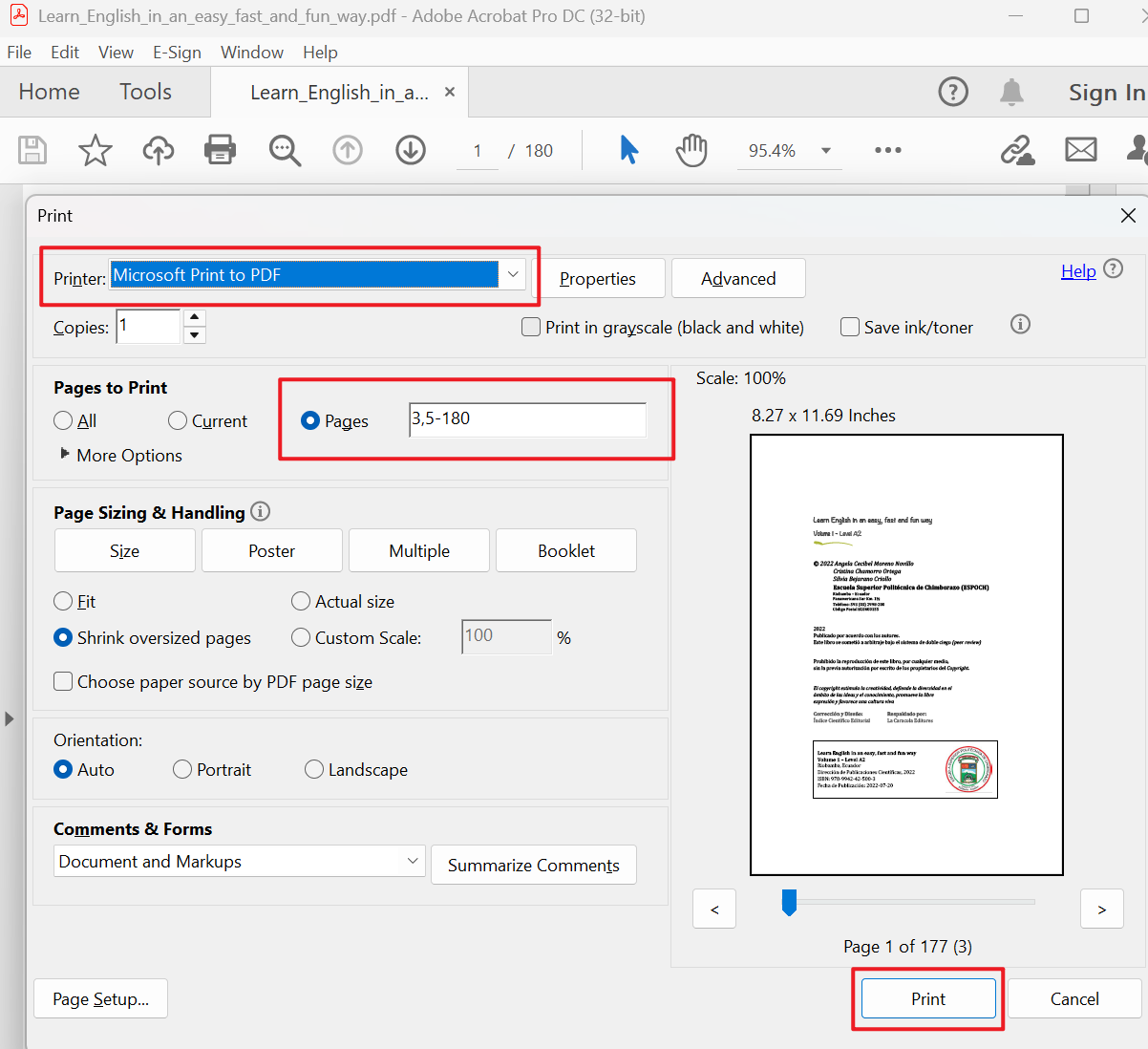Click the envelope email icon
Image resolution: width=1148 pixels, height=1049 pixels.
1080,150
